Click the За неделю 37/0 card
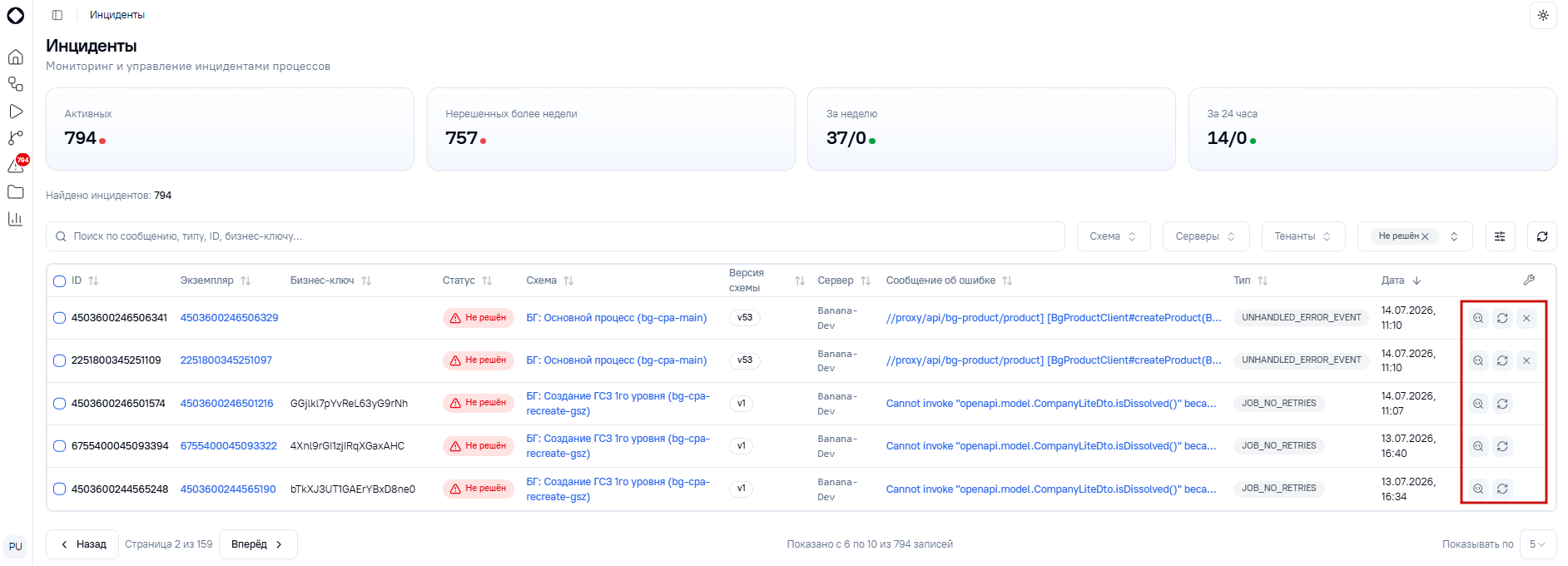 point(991,129)
